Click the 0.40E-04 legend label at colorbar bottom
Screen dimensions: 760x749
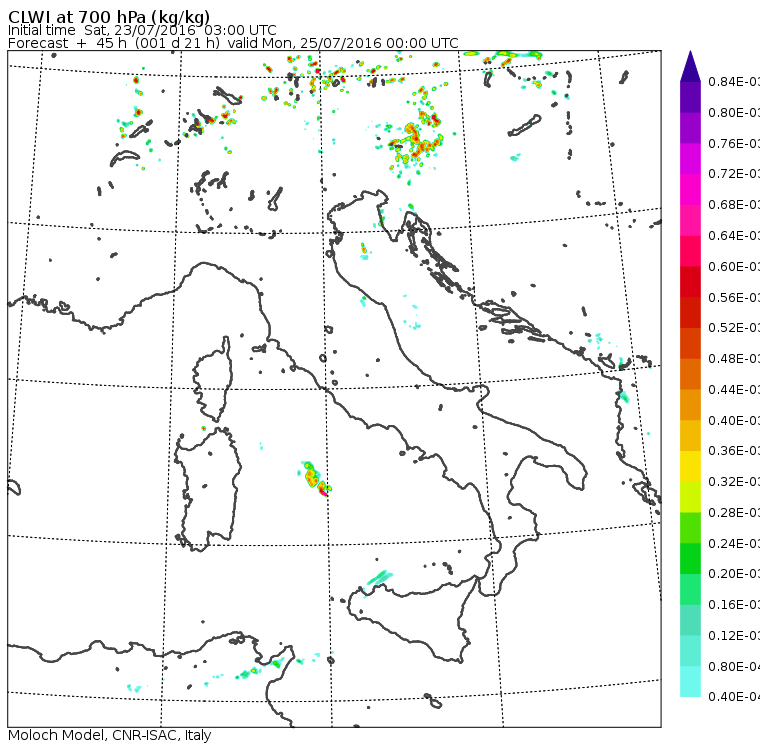[734, 697]
